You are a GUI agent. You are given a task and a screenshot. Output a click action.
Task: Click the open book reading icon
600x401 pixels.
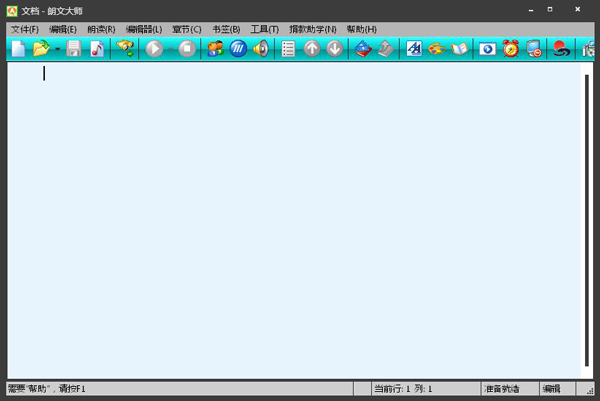point(460,49)
